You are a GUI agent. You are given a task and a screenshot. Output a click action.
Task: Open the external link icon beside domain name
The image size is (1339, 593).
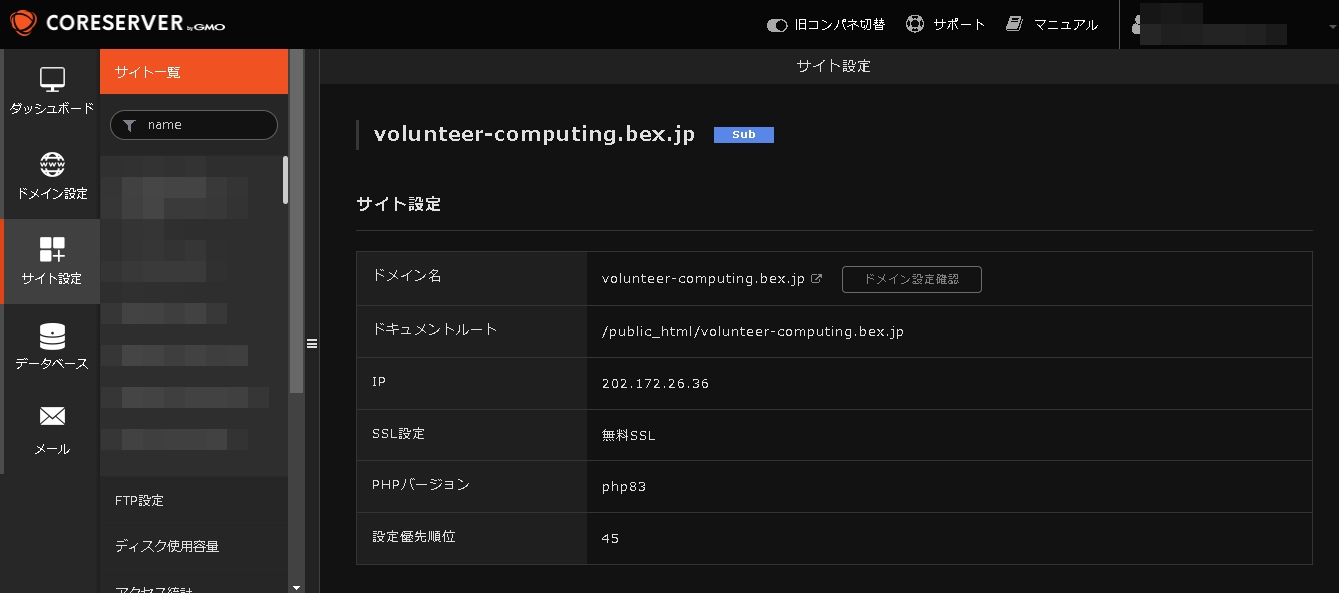(816, 279)
